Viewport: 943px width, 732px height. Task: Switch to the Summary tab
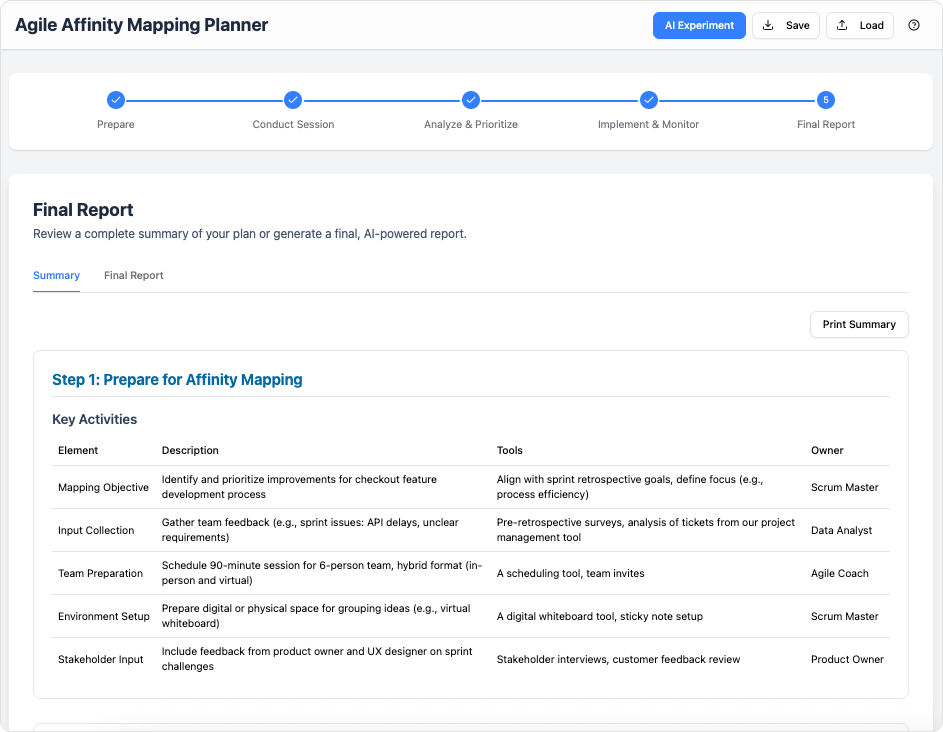click(x=57, y=275)
